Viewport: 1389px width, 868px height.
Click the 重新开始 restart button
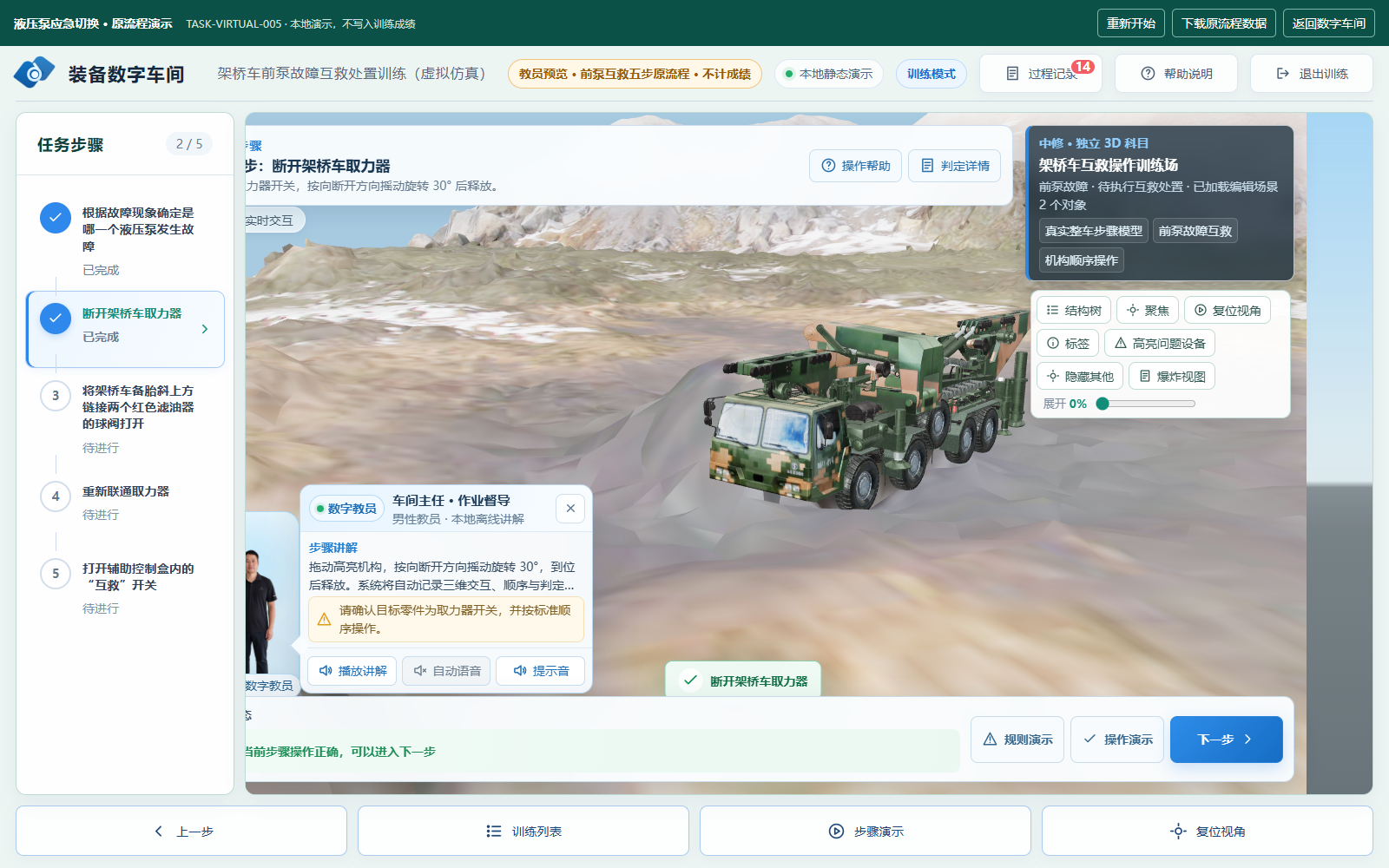point(1130,23)
